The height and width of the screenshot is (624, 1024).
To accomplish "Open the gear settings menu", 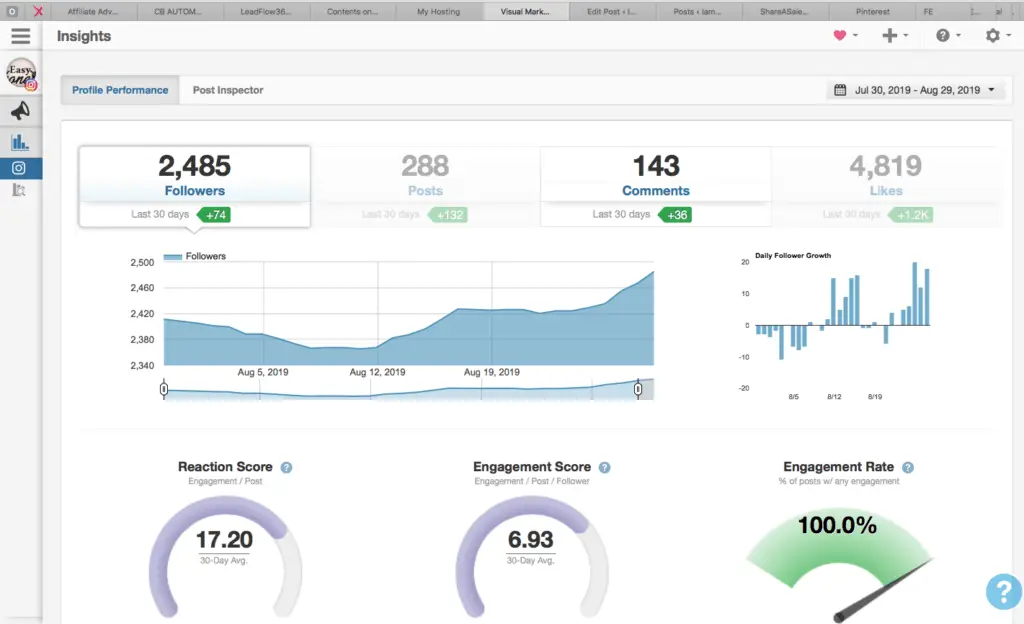I will (x=993, y=35).
